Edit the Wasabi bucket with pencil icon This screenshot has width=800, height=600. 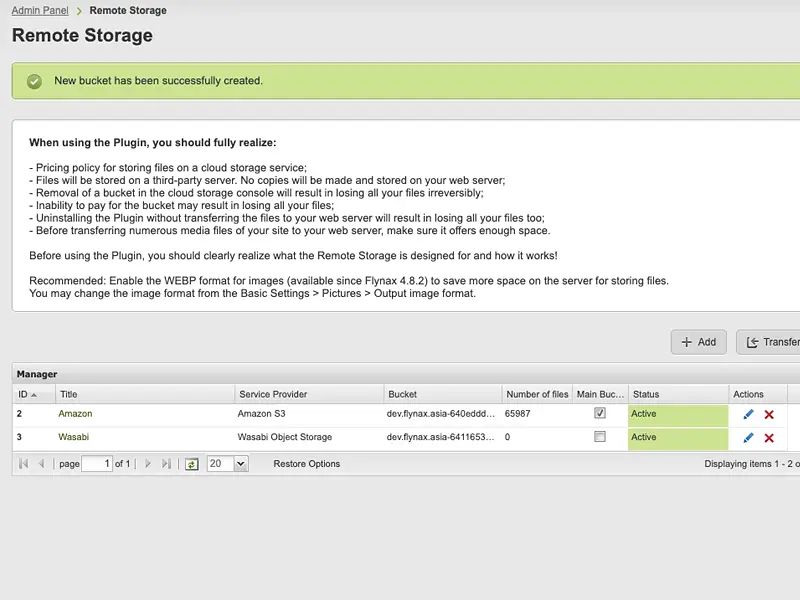click(748, 438)
